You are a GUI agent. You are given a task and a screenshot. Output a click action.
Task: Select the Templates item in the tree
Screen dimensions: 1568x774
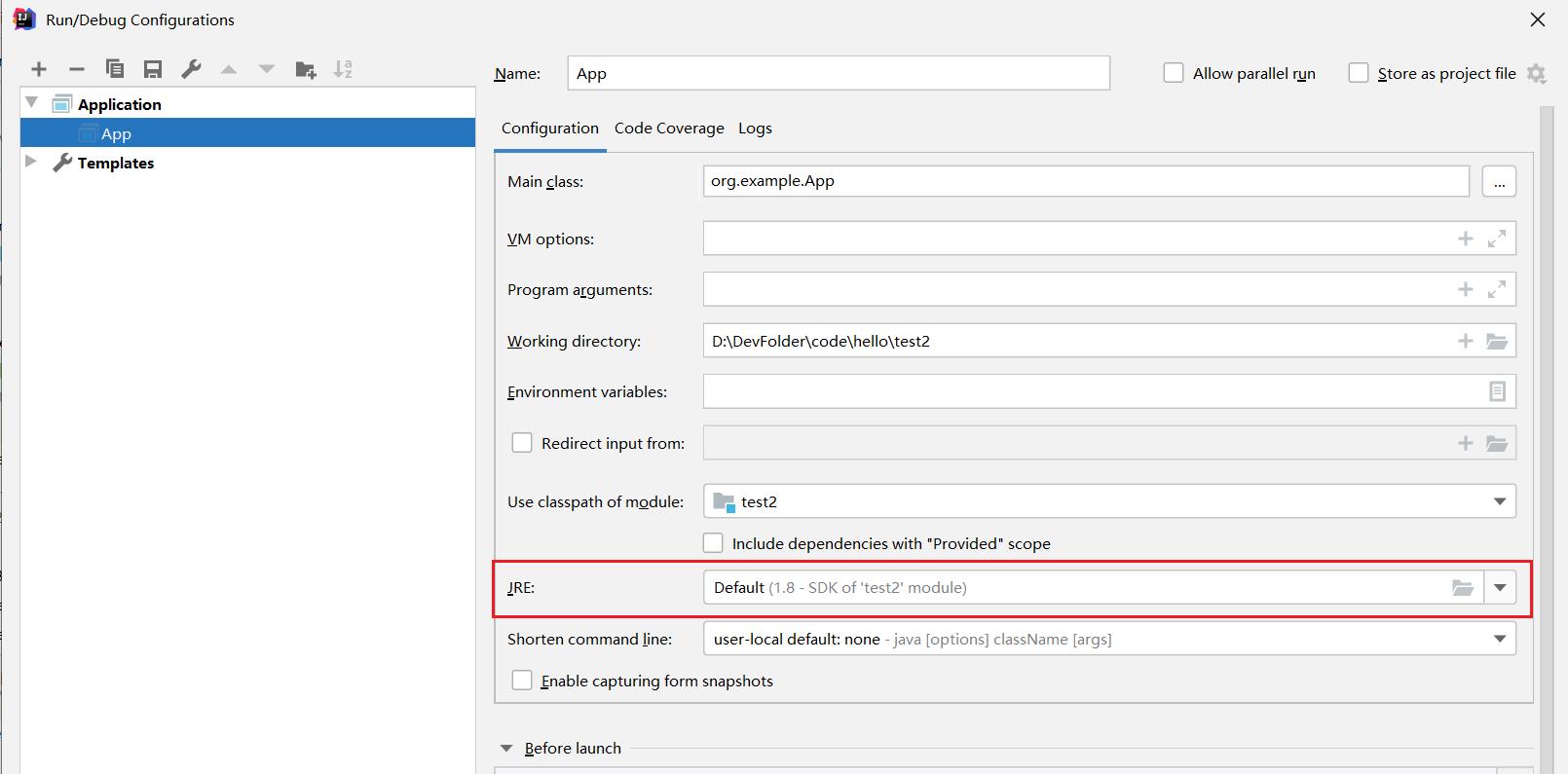116,163
